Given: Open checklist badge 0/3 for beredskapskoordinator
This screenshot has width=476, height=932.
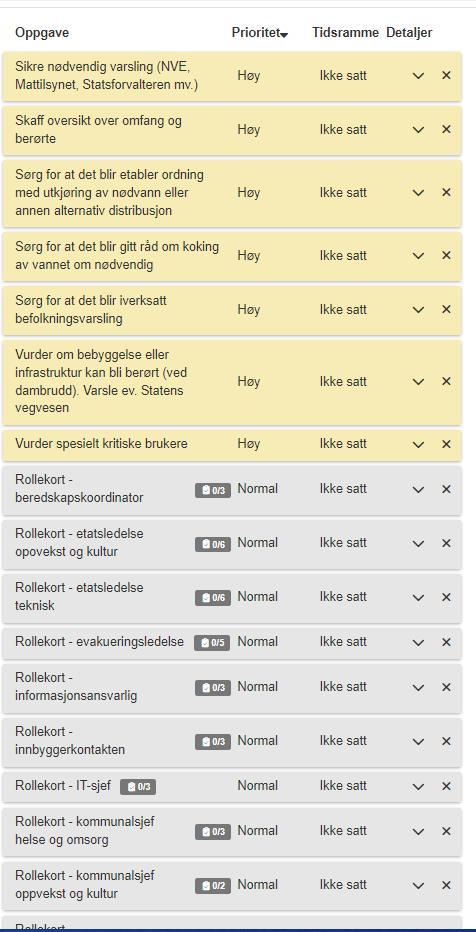Looking at the screenshot, I should (x=213, y=490).
